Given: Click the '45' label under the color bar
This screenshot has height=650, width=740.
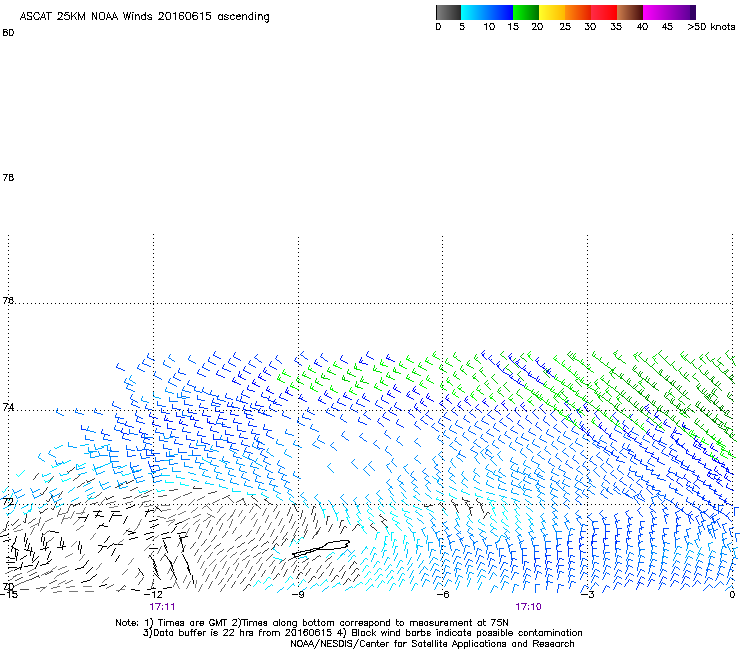Looking at the screenshot, I should pos(667,27).
